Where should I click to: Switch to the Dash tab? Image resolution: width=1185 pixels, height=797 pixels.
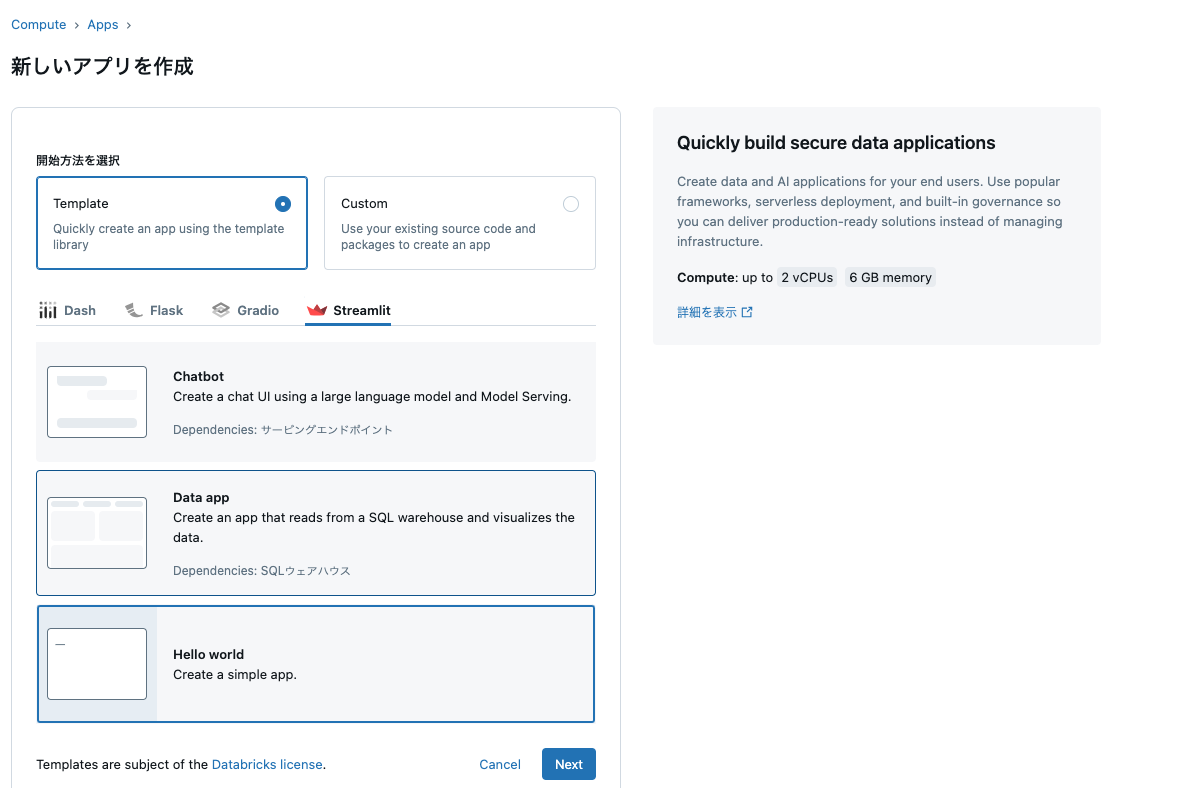67,310
